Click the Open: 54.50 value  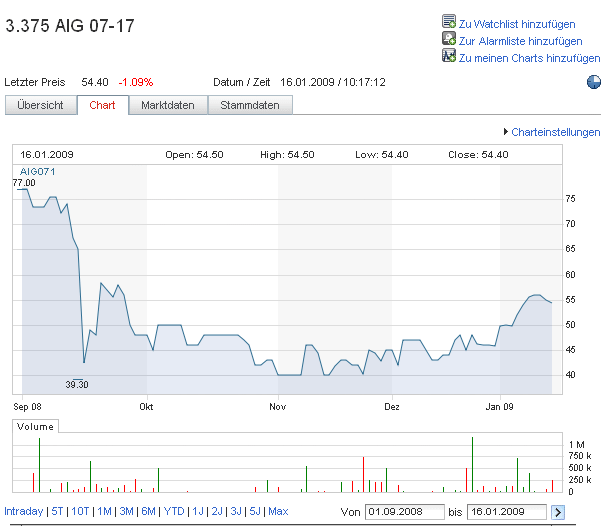point(194,155)
